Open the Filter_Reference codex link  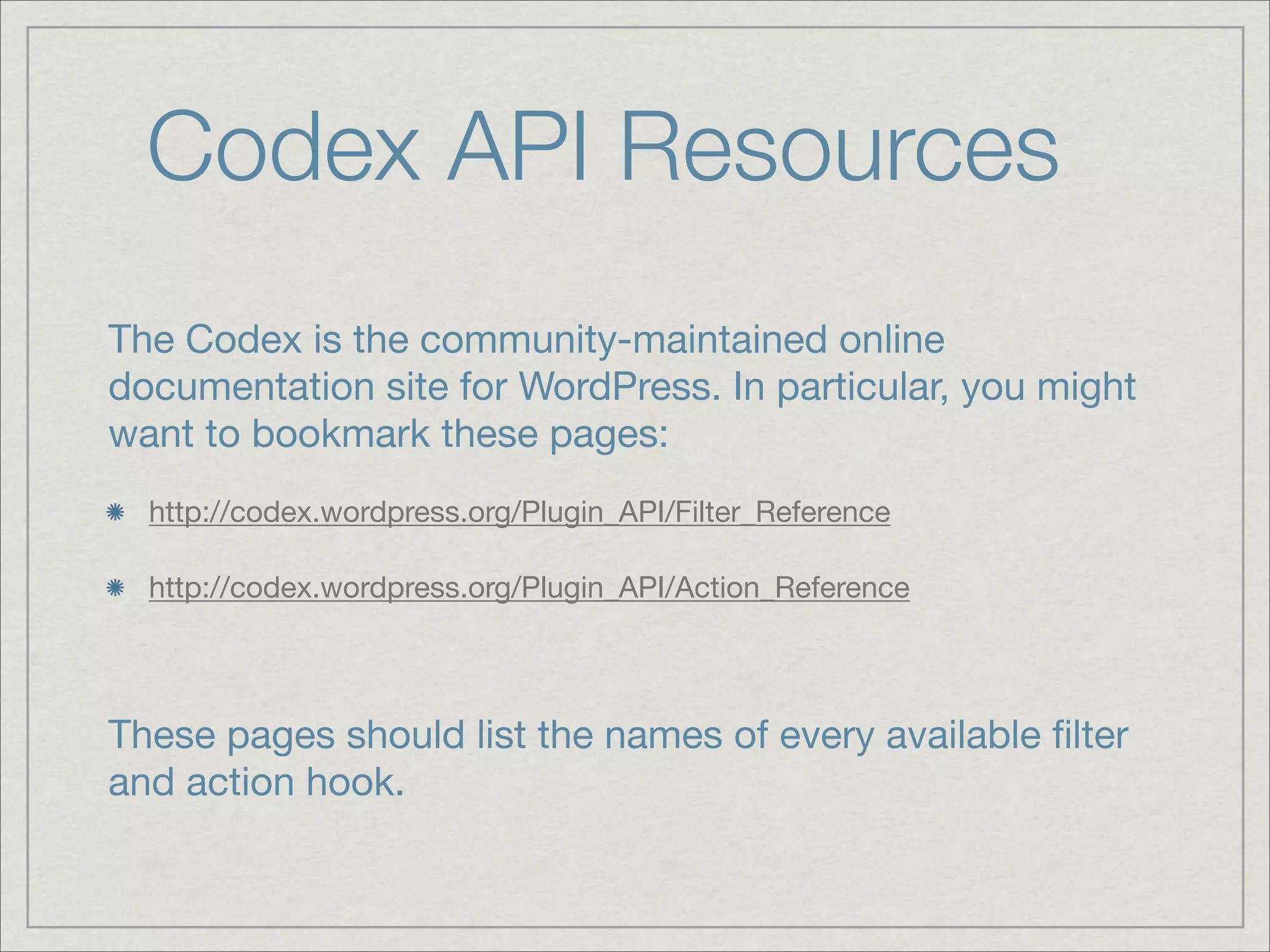click(519, 513)
